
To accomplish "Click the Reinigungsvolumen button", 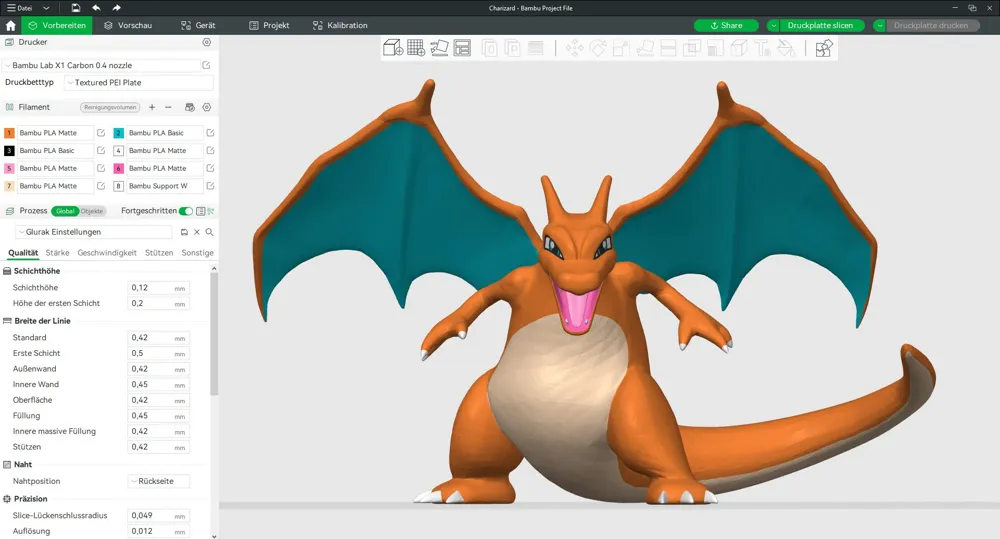I will coord(110,107).
